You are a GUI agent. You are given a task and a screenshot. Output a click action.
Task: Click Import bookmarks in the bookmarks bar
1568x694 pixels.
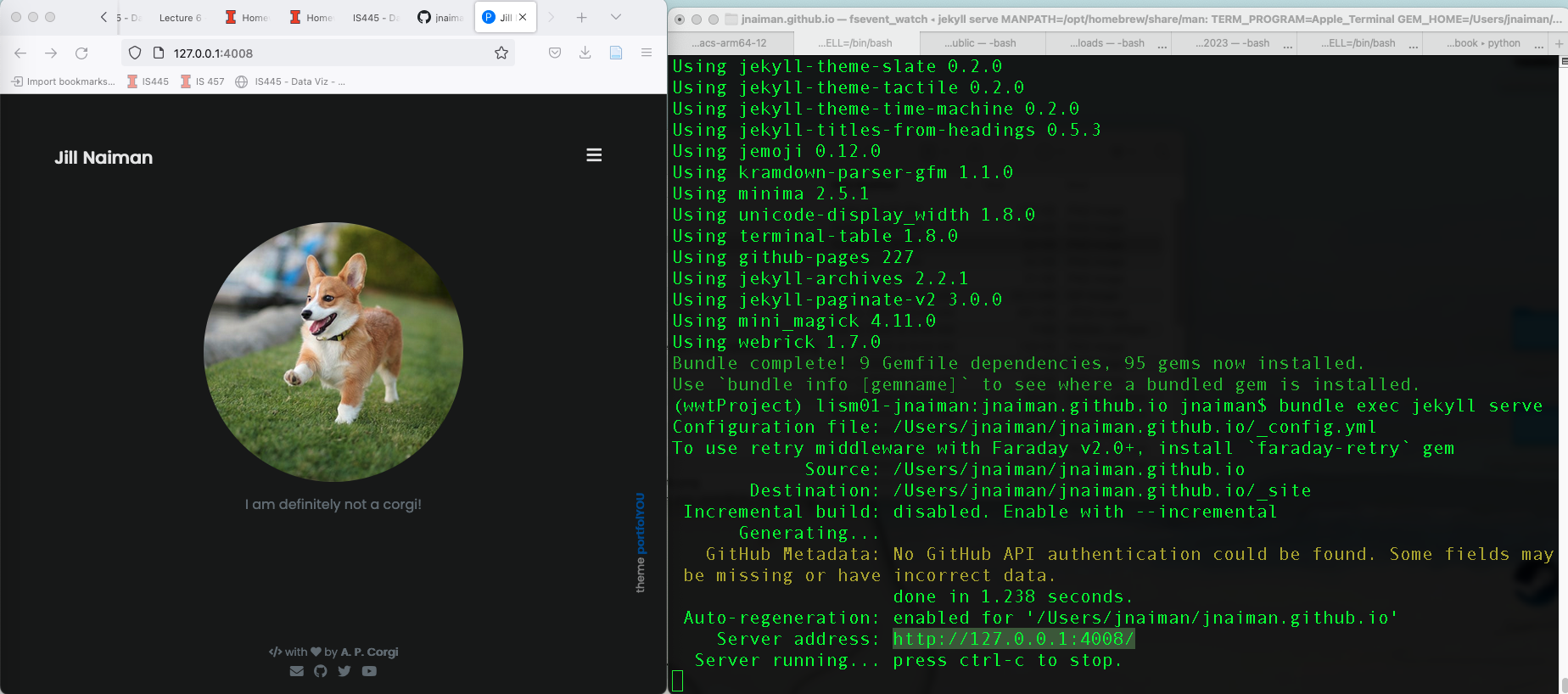(63, 81)
